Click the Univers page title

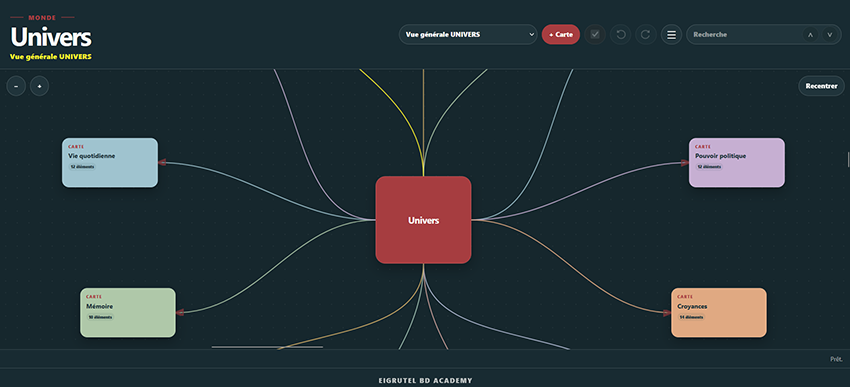tap(51, 37)
